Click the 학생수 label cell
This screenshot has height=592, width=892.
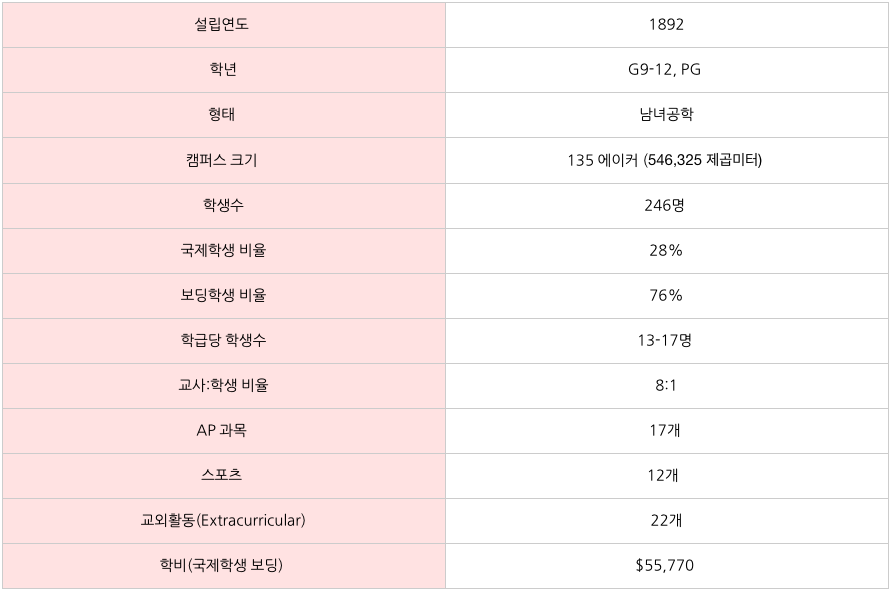(x=222, y=205)
